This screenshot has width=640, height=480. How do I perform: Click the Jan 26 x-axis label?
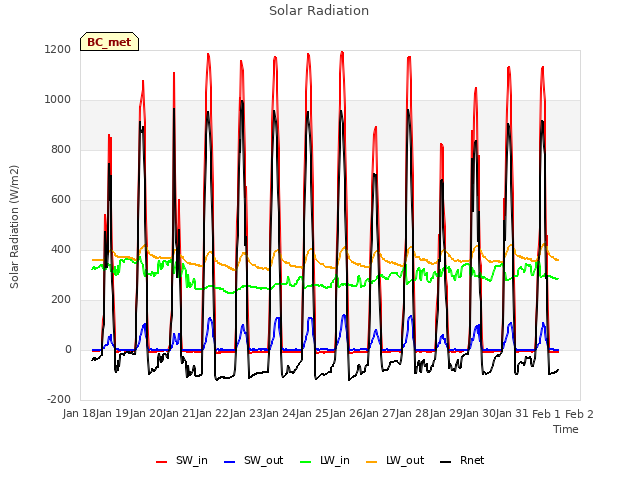346,413
